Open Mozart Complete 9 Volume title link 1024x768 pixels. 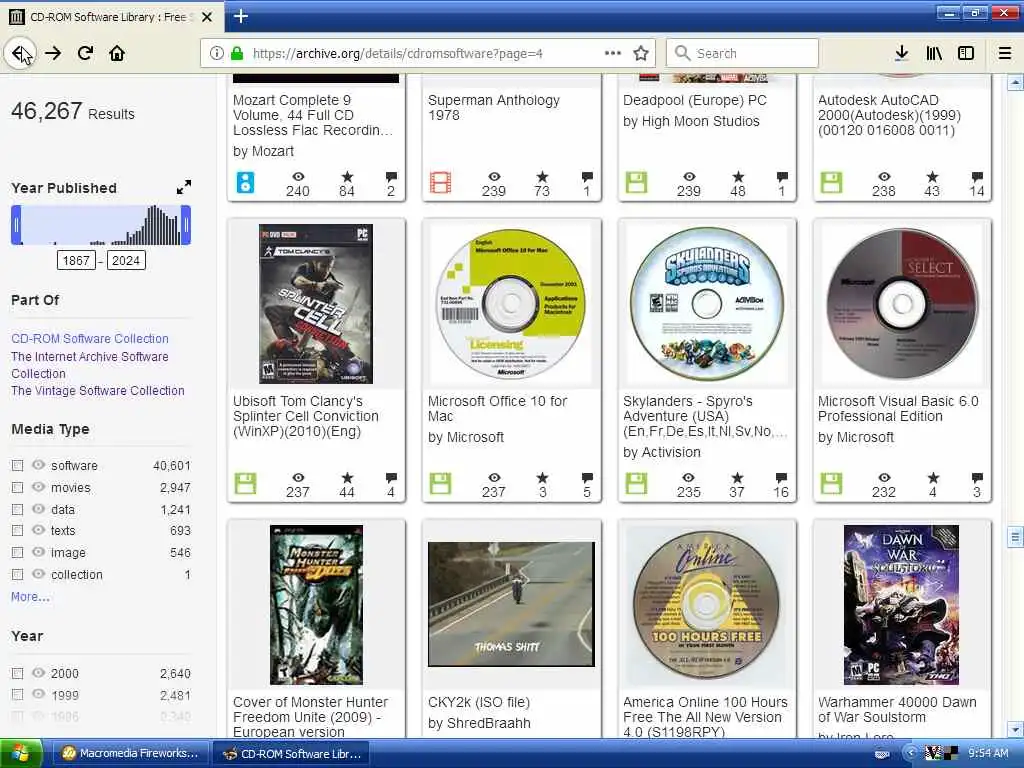313,115
